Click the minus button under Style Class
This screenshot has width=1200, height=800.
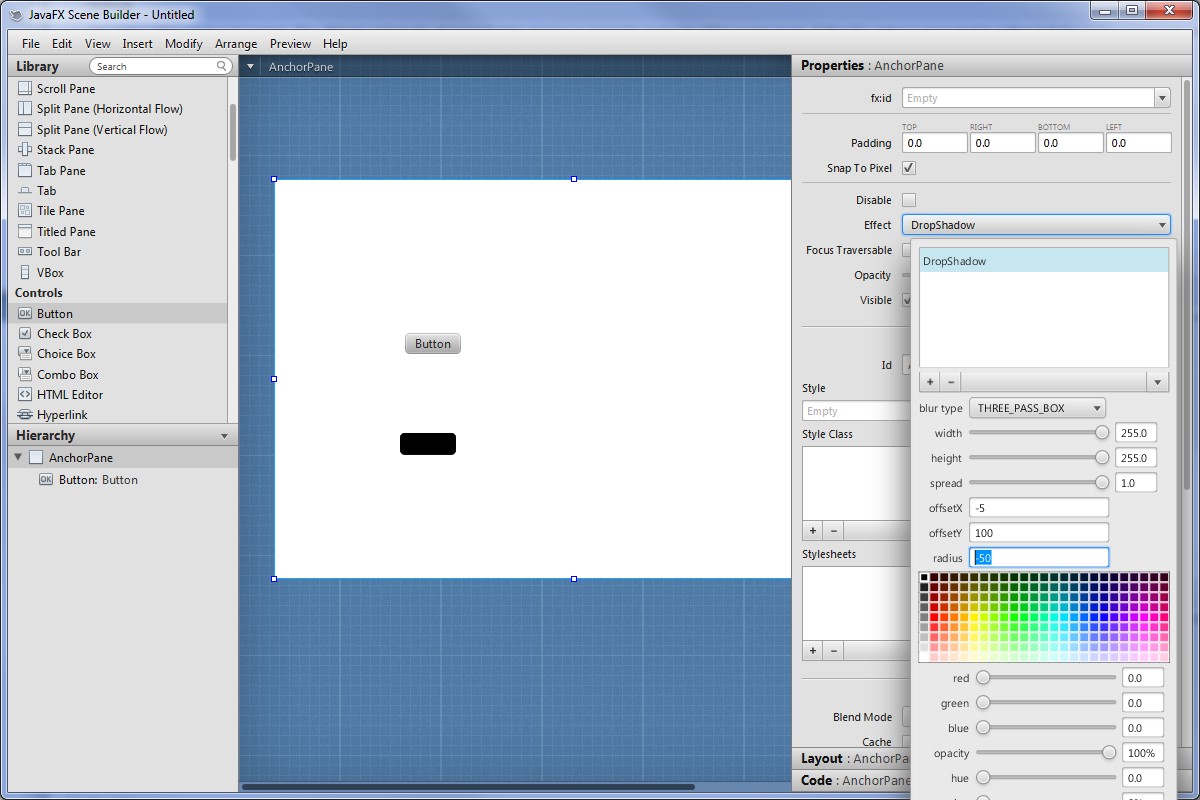tap(834, 531)
